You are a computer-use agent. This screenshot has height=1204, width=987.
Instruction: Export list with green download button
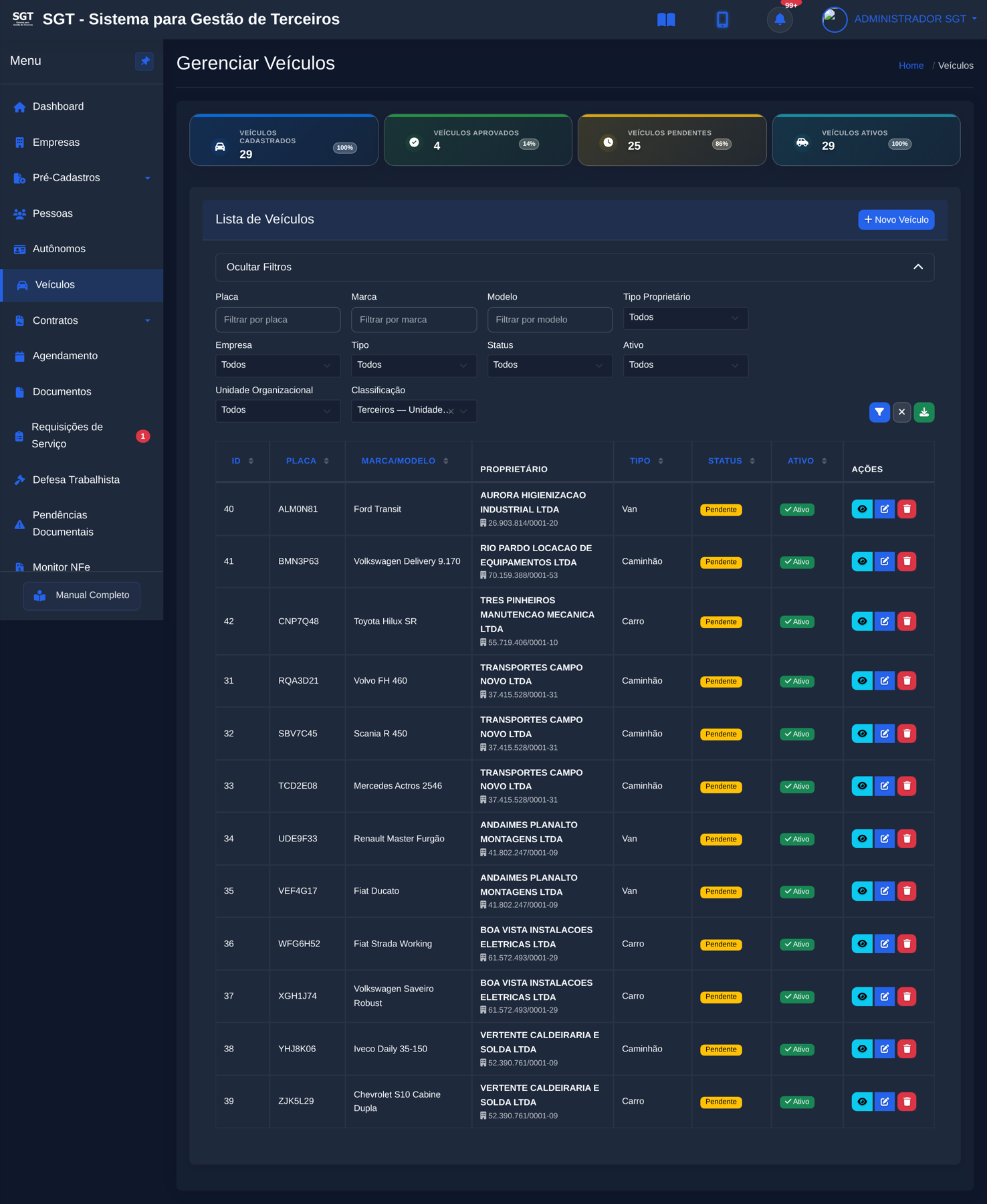coord(924,412)
